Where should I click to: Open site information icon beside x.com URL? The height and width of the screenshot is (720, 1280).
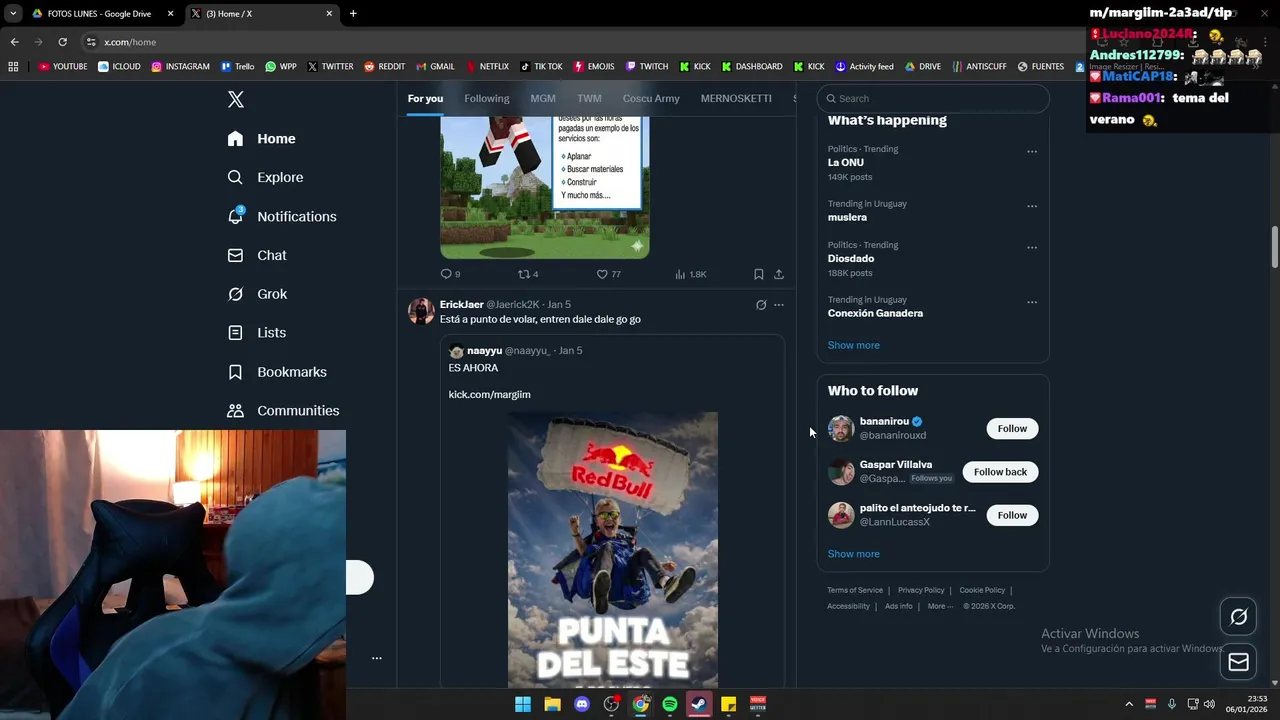91,42
